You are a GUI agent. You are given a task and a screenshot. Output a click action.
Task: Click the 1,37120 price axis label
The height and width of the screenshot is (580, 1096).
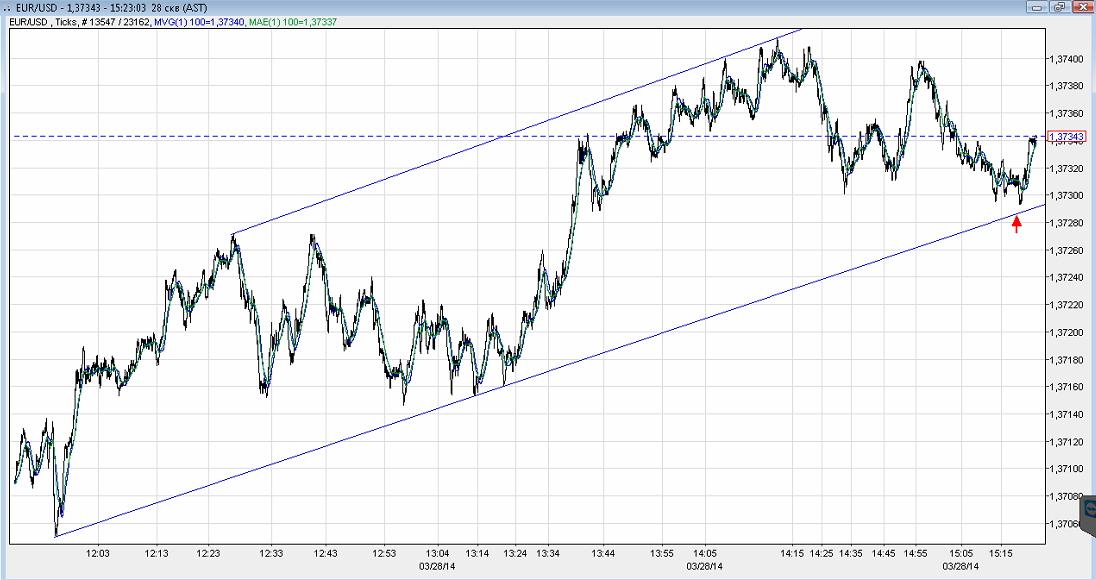pos(1066,442)
